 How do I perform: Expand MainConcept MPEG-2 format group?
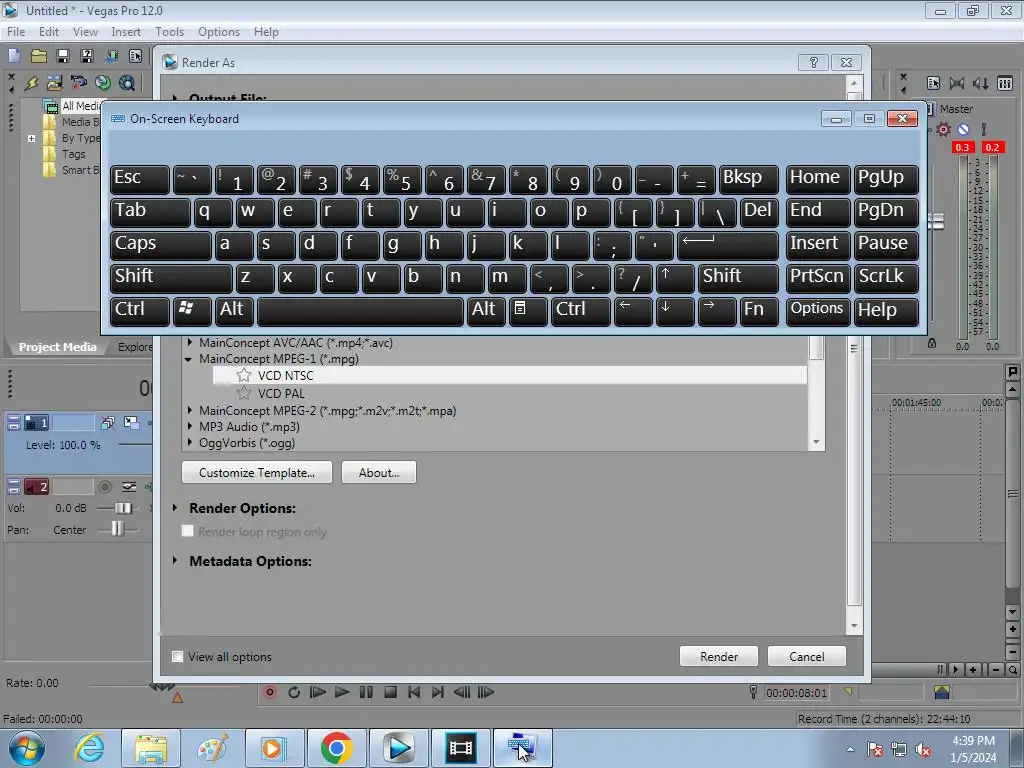[189, 410]
